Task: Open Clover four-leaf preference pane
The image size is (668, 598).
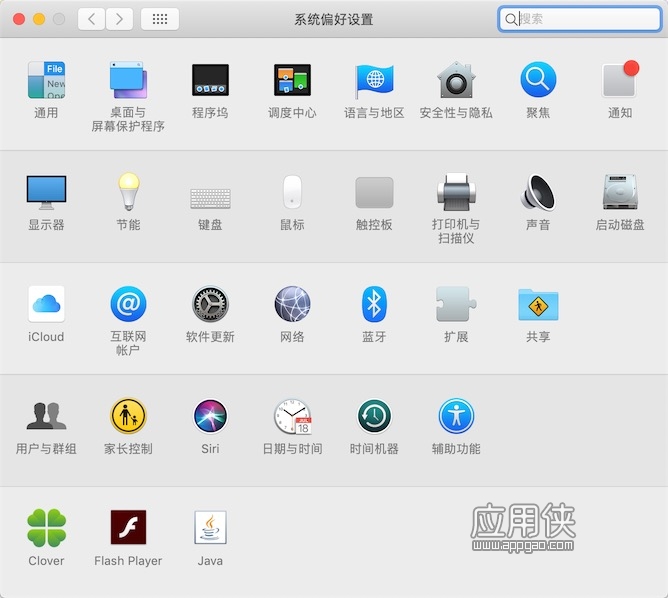Action: (x=46, y=528)
